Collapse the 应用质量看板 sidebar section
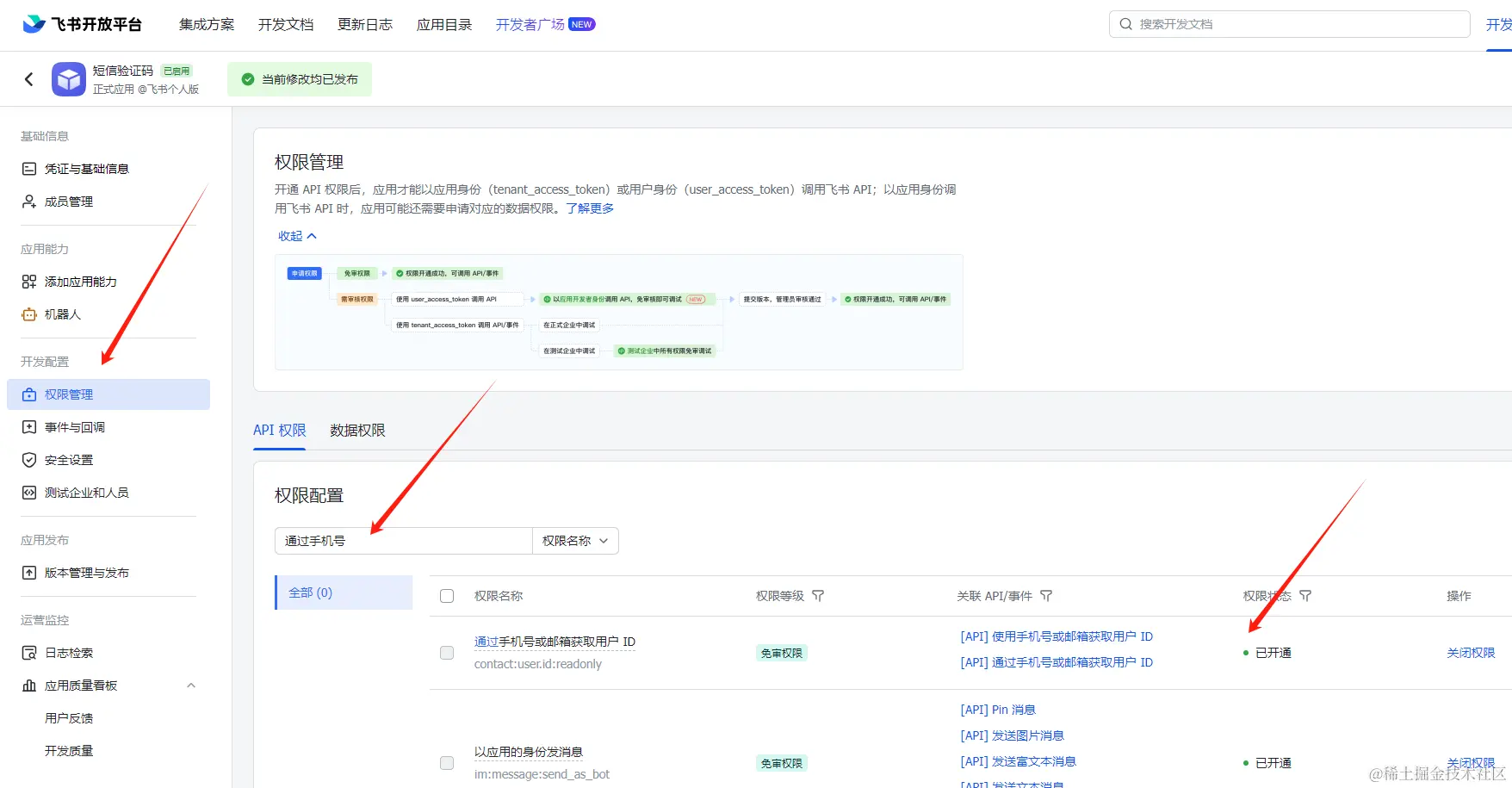The height and width of the screenshot is (788, 1512). tap(191, 686)
